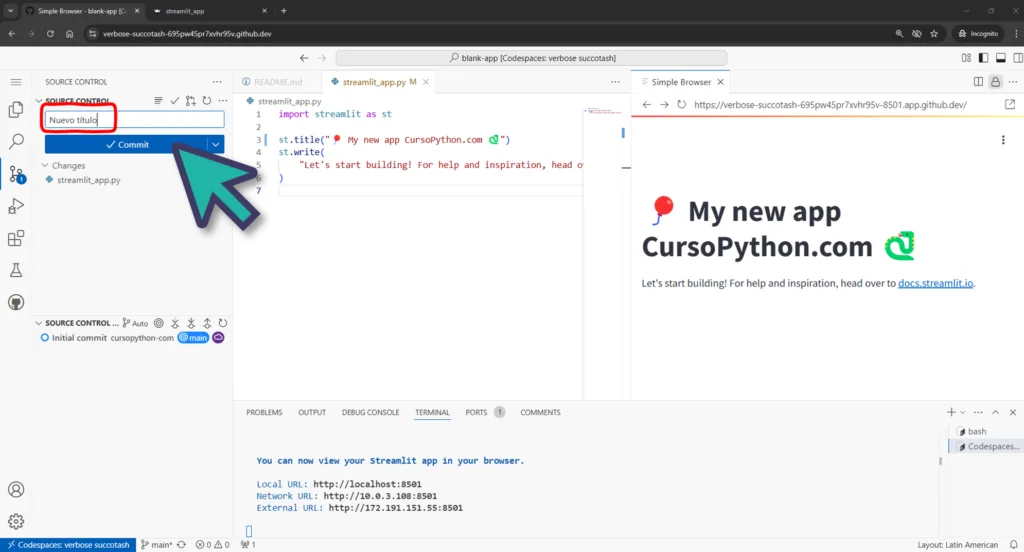
Task: Click the errors and warnings status item
Action: click(212, 544)
